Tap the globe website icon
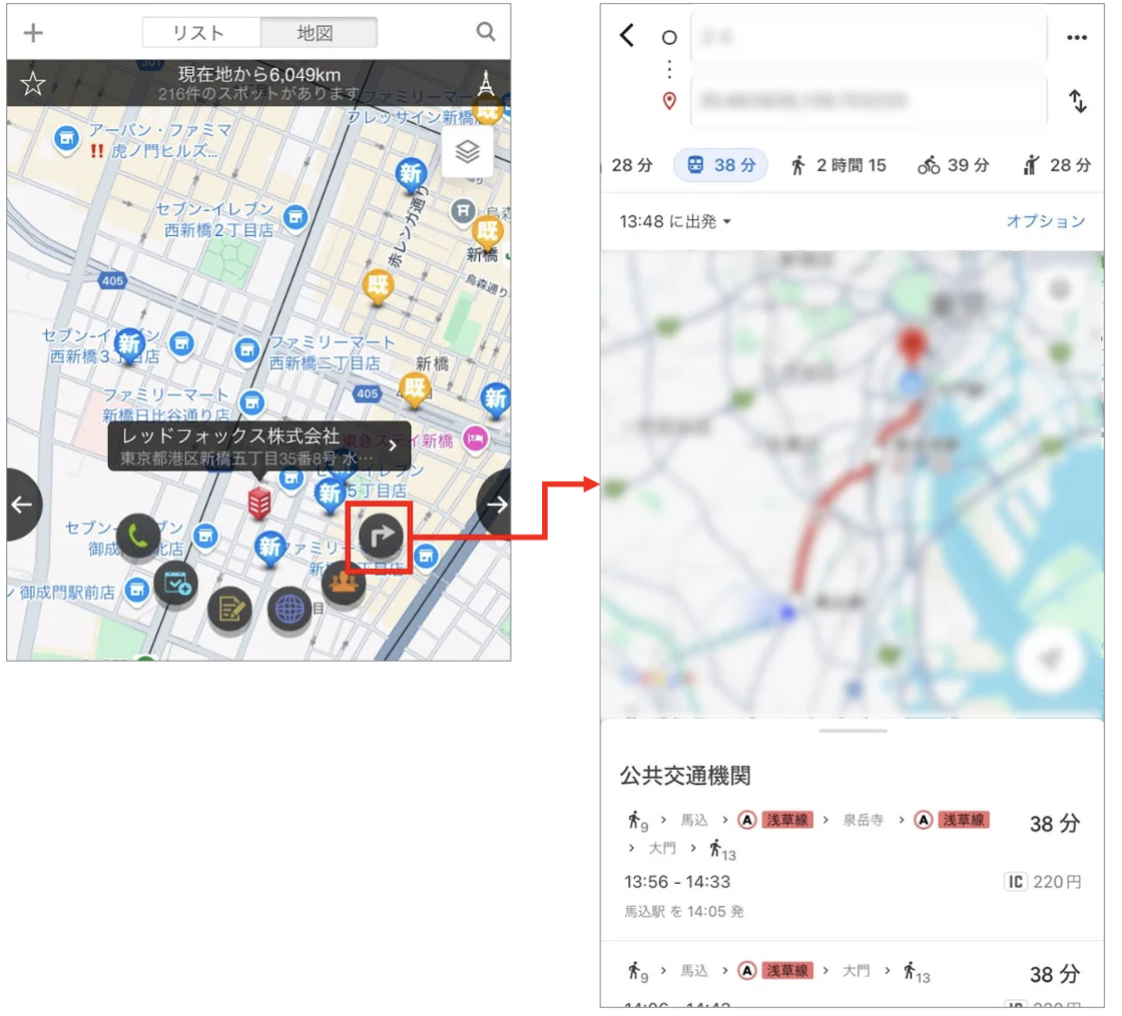Screen dimensions: 1122x1016 coord(289,609)
